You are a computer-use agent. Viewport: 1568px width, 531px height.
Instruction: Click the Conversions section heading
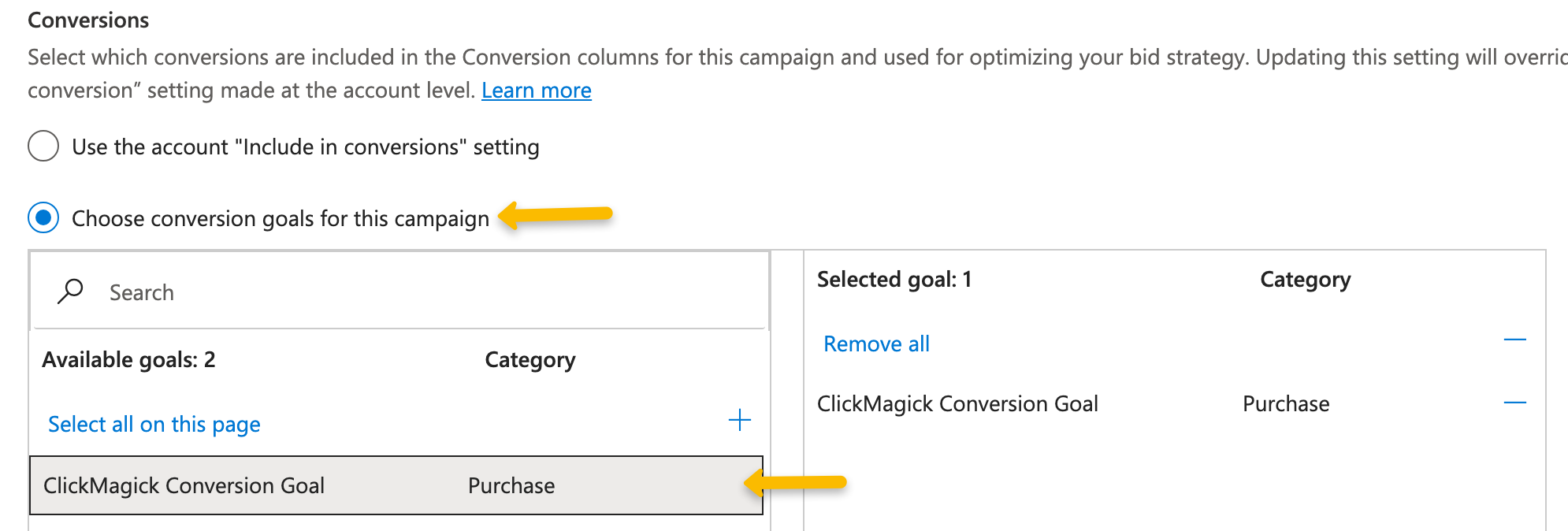88,20
